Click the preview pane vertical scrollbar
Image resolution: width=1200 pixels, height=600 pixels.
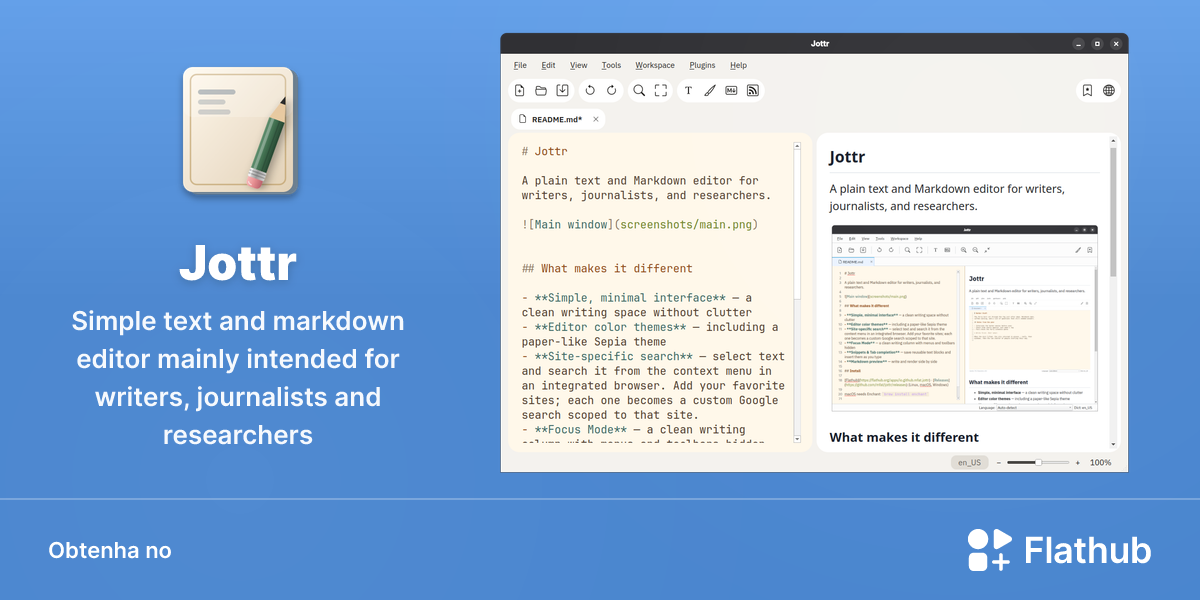[x=1113, y=293]
